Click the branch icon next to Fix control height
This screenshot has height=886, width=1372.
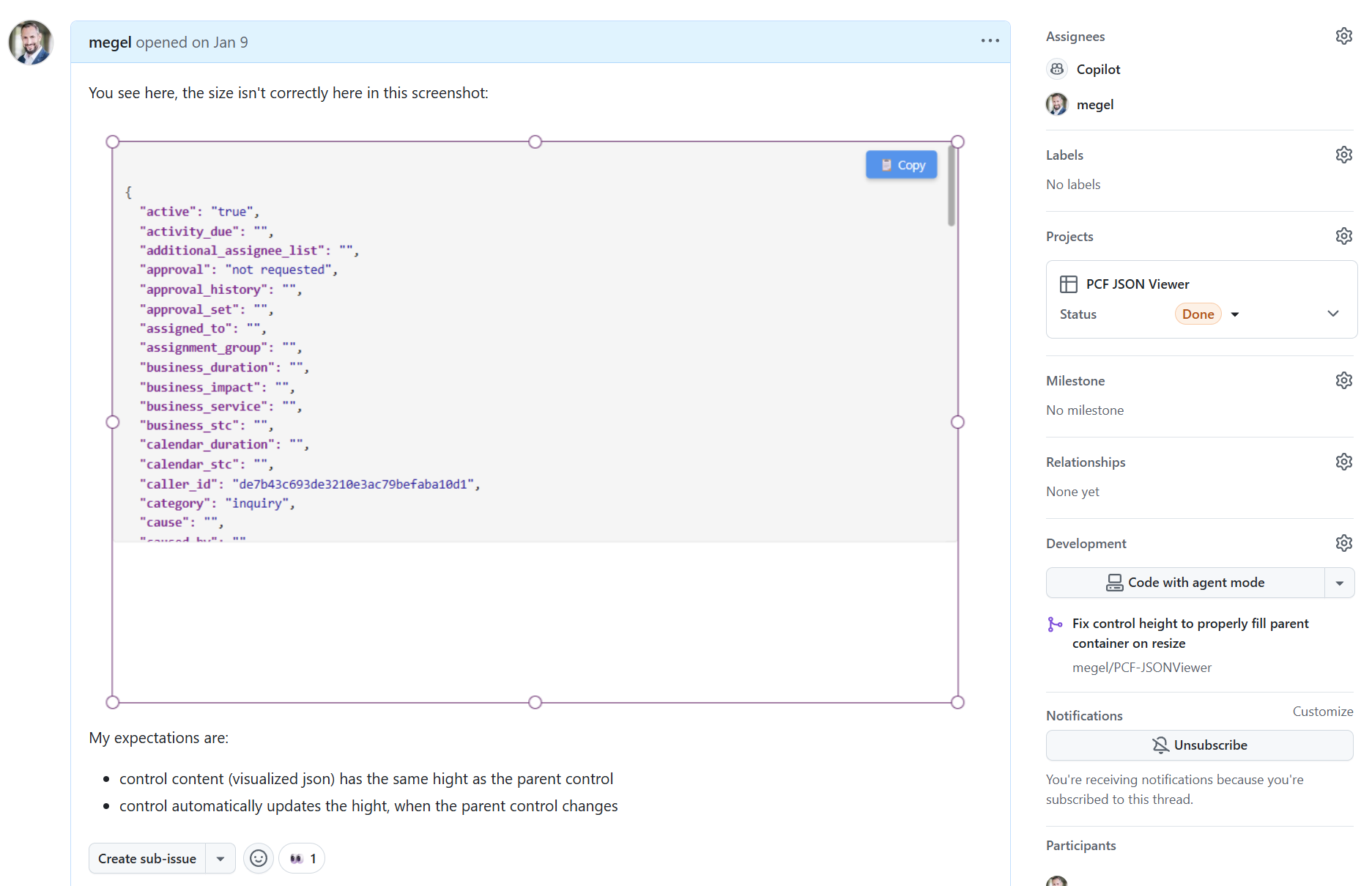1056,624
